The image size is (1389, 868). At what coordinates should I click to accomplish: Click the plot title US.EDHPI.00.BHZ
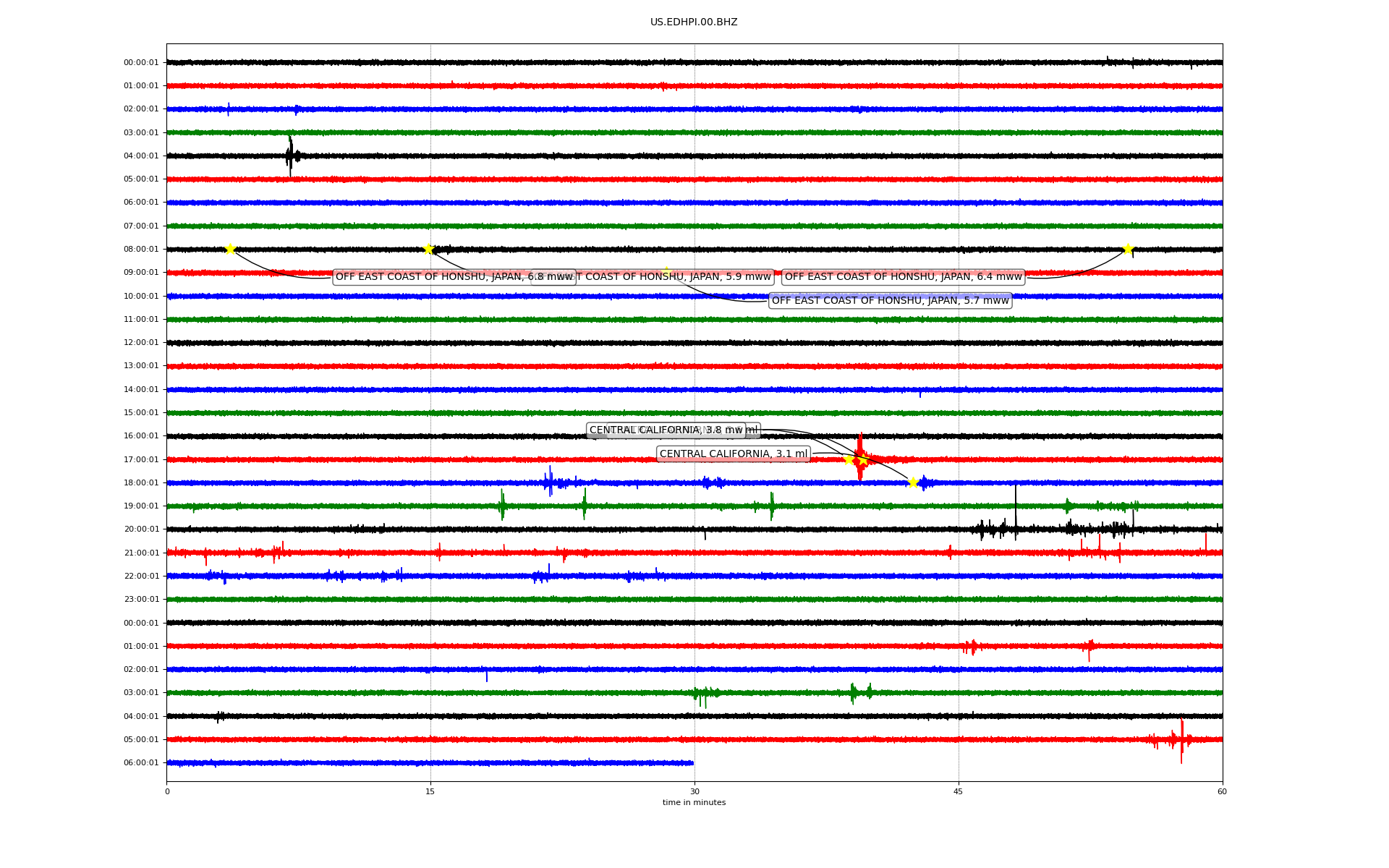click(694, 22)
